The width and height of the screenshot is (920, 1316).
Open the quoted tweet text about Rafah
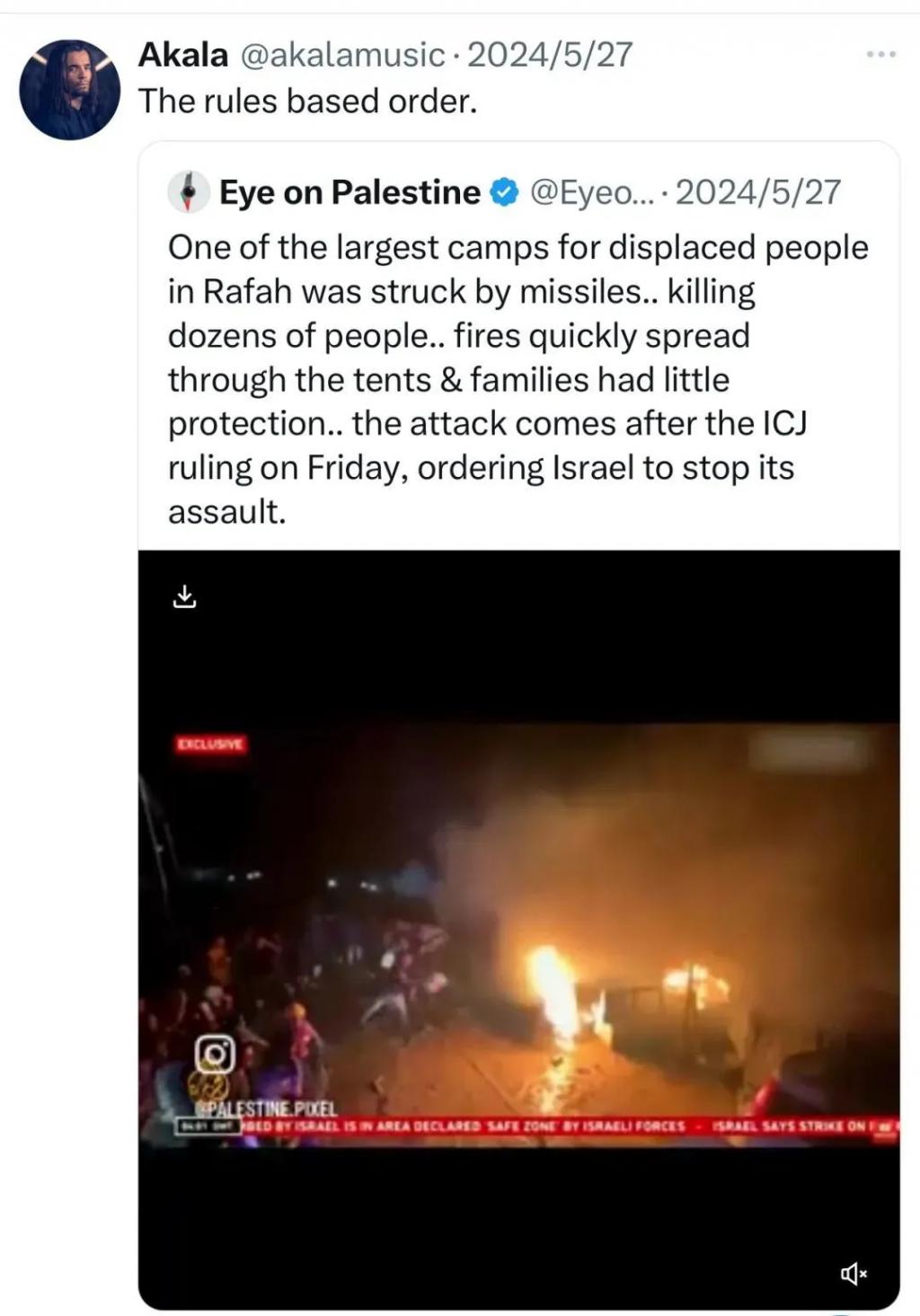tap(518, 379)
